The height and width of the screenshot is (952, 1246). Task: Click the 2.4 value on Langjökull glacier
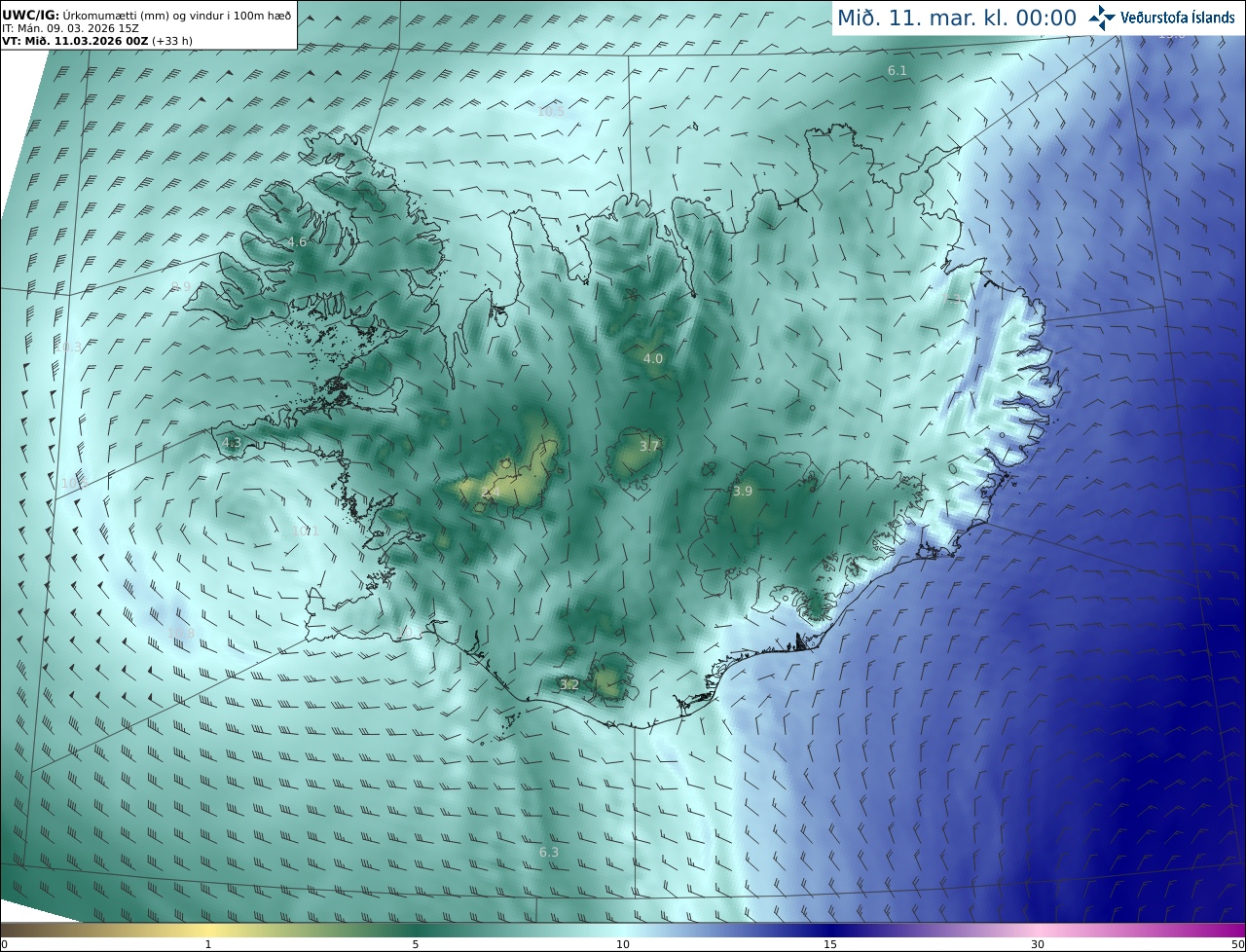pyautogui.click(x=490, y=494)
